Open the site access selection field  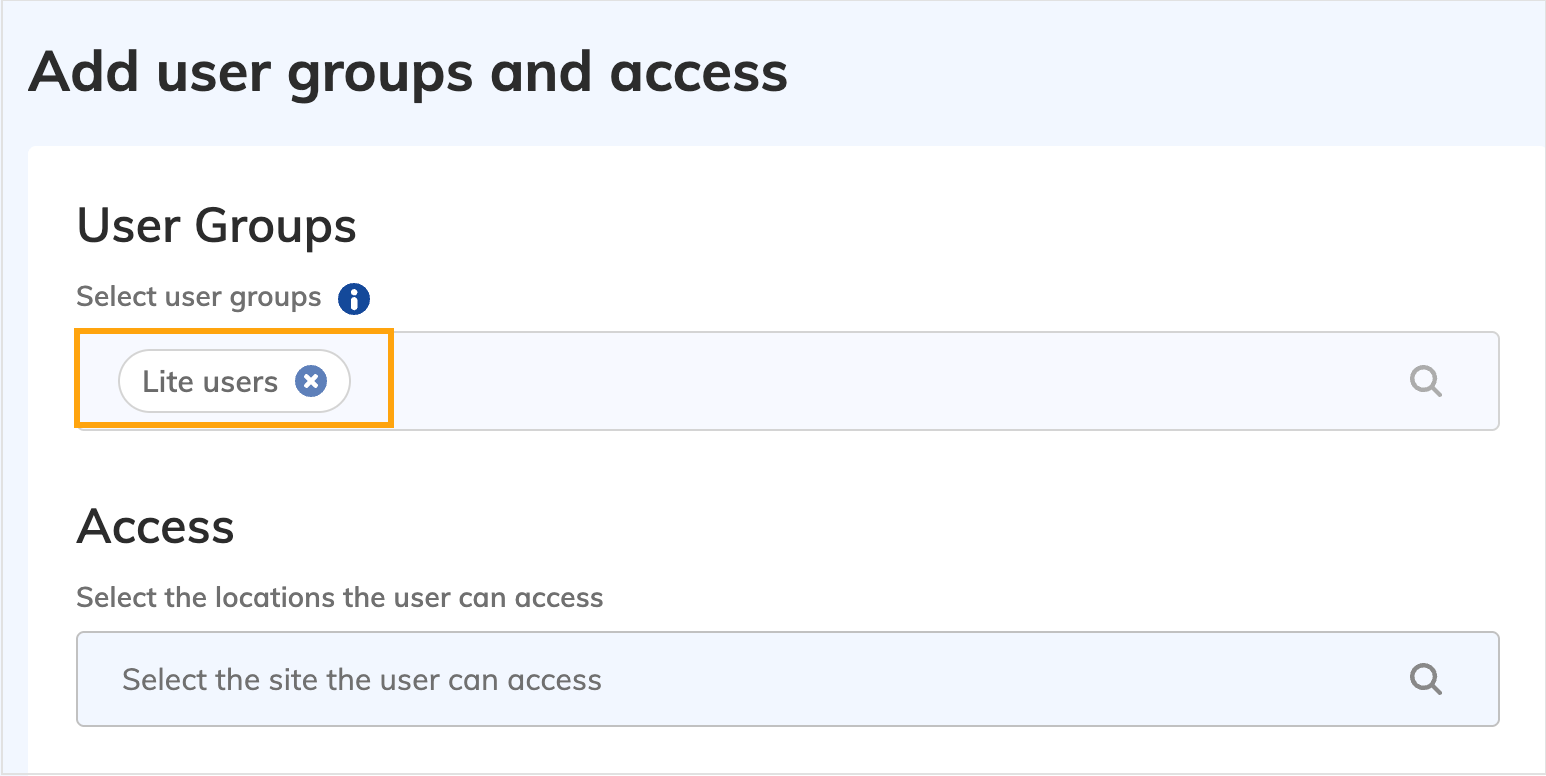tap(700, 680)
